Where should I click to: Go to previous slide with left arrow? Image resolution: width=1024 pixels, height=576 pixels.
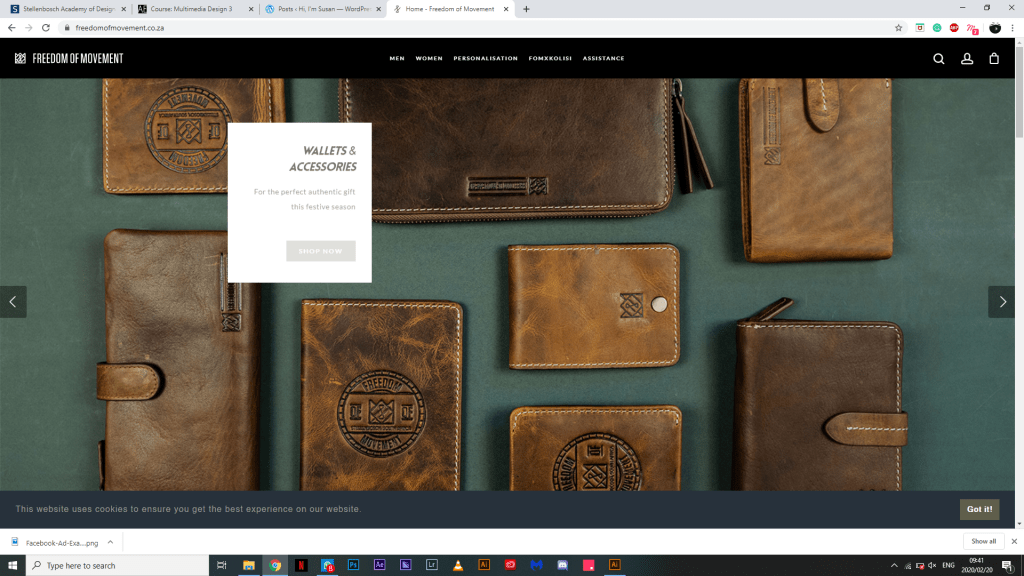point(13,302)
